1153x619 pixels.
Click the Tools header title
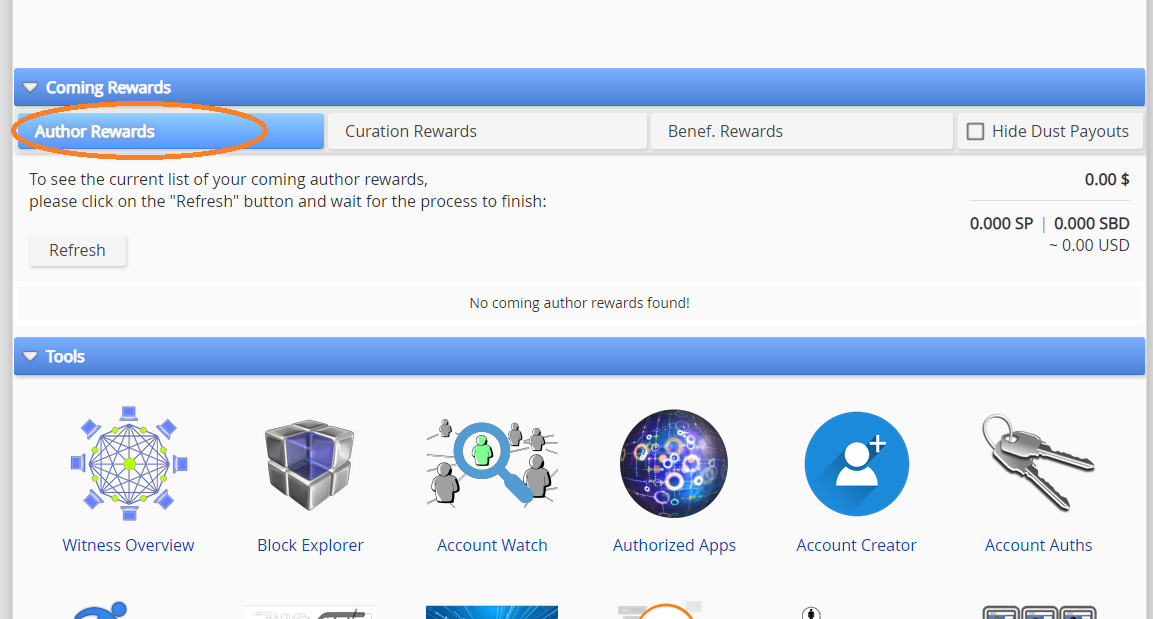click(x=65, y=357)
